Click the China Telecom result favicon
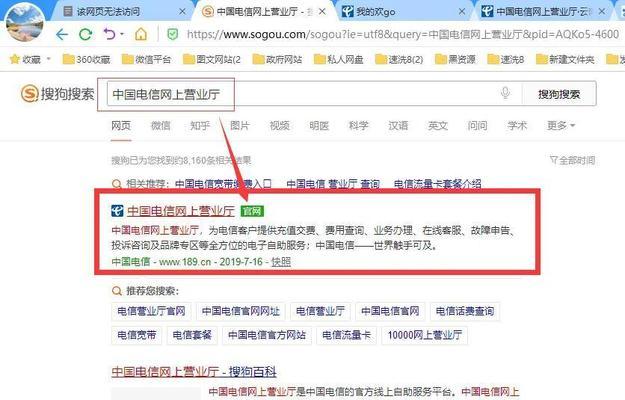Viewport: 625px width, 400px height. click(x=117, y=211)
